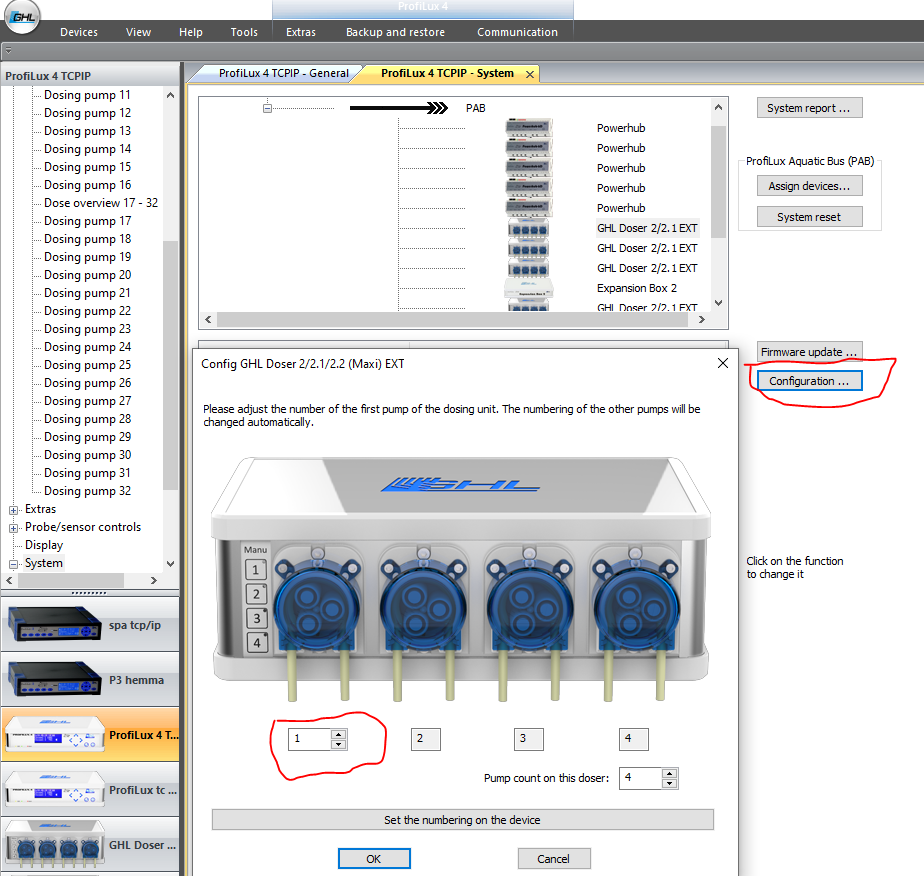Switch to ProfiLux 4 TCPIP - General tab
The height and width of the screenshot is (876, 924).
coord(283,73)
